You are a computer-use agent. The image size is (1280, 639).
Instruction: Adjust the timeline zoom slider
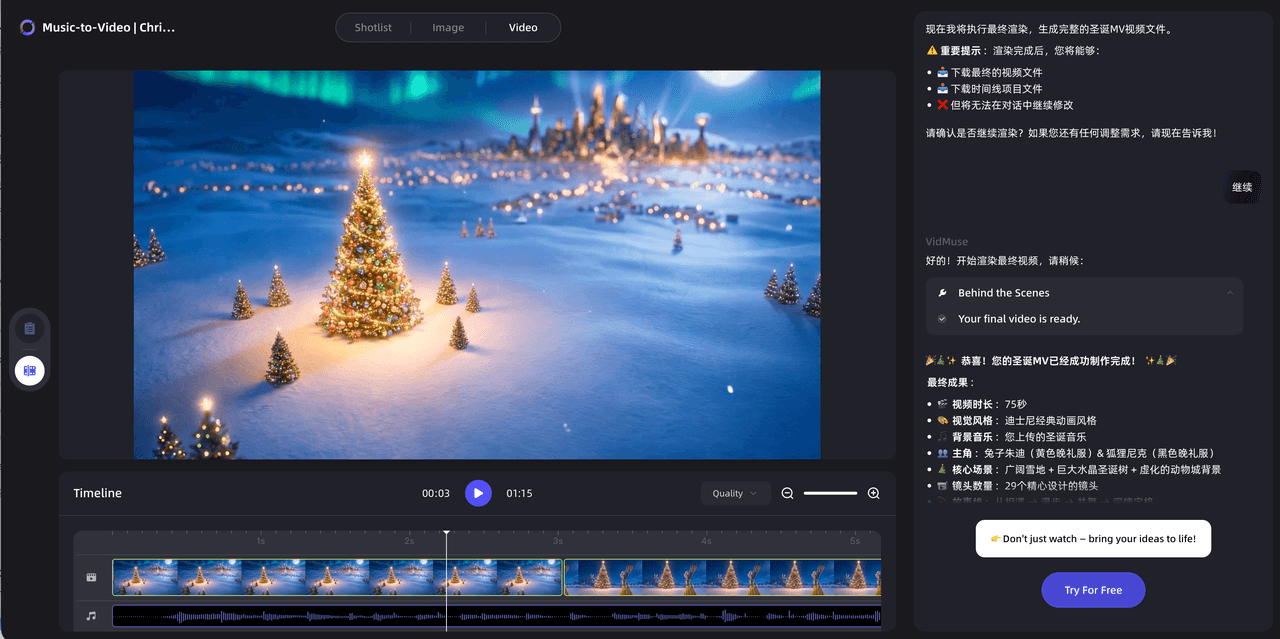[830, 493]
